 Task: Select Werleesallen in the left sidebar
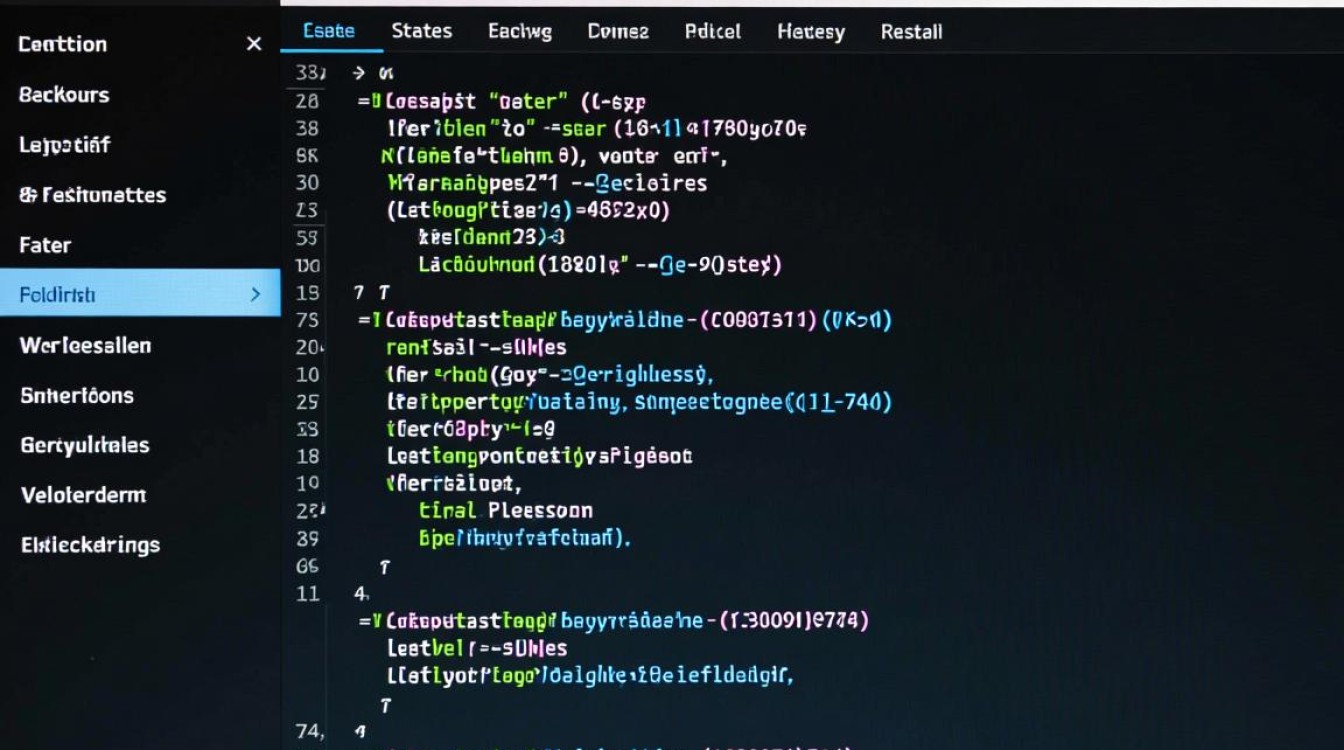pyautogui.click(x=85, y=346)
